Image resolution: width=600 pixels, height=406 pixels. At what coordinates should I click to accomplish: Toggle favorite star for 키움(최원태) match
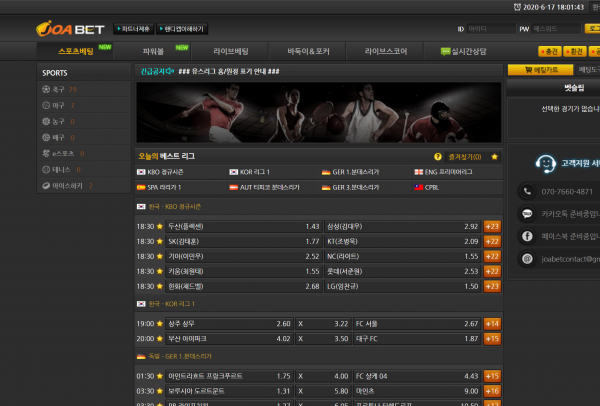pos(160,271)
